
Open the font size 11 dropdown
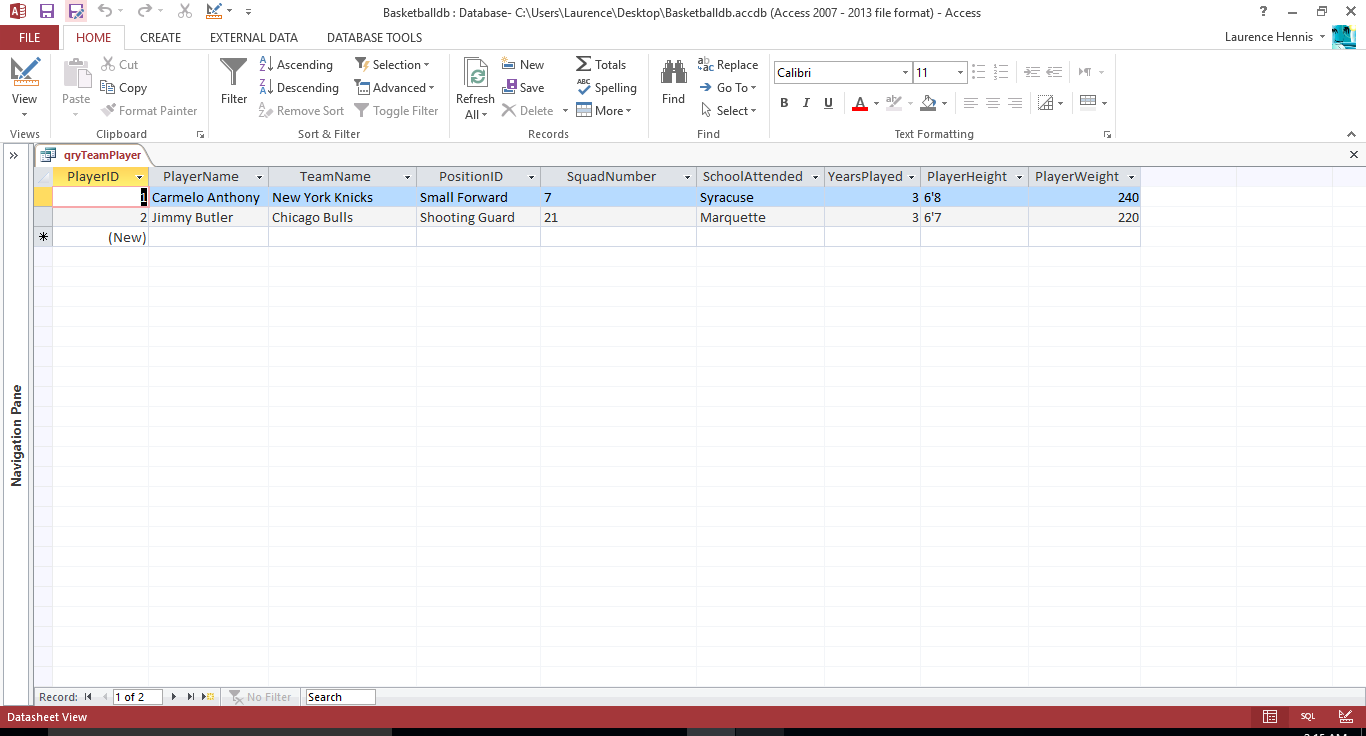960,73
